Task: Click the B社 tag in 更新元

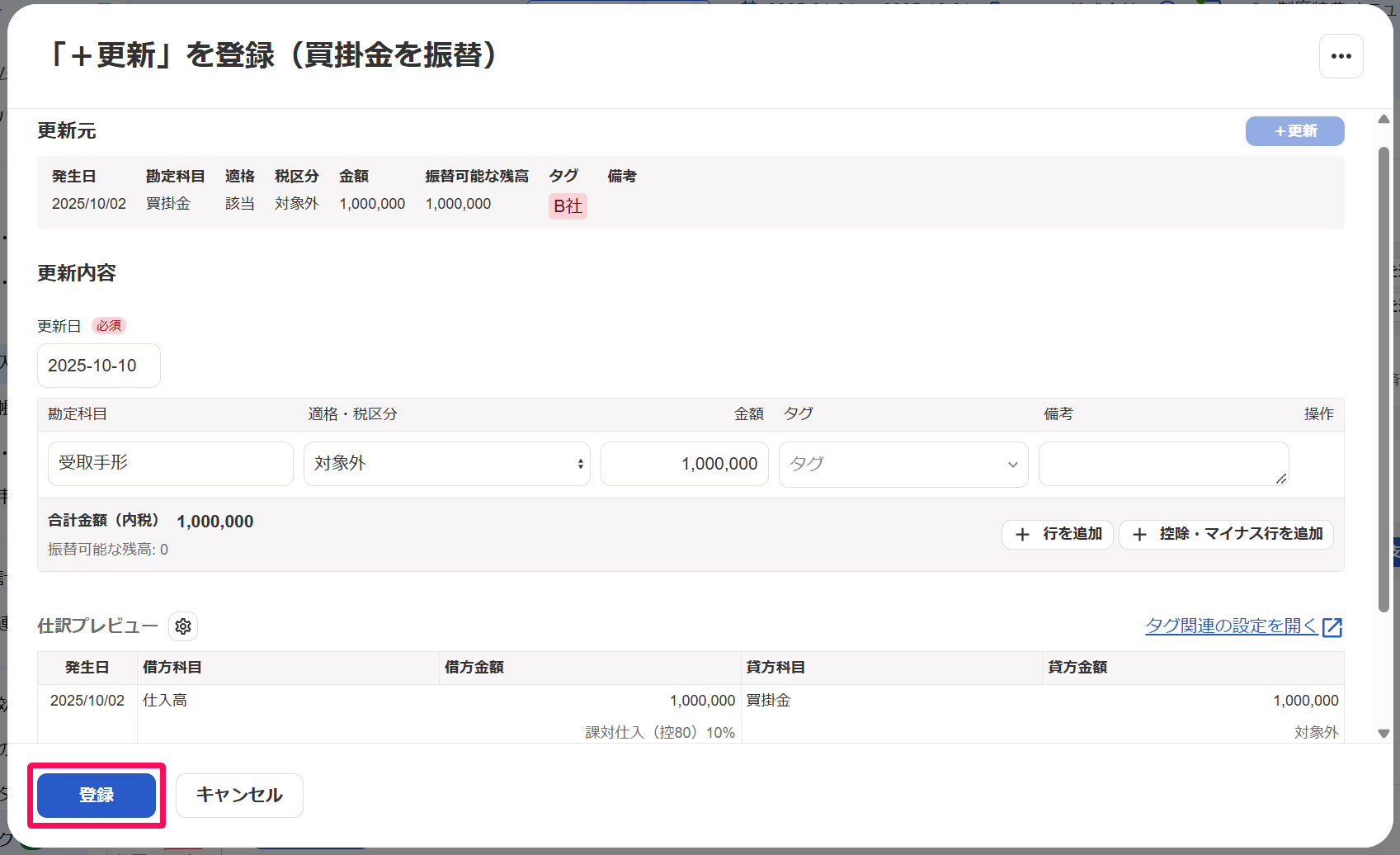Action: click(568, 206)
